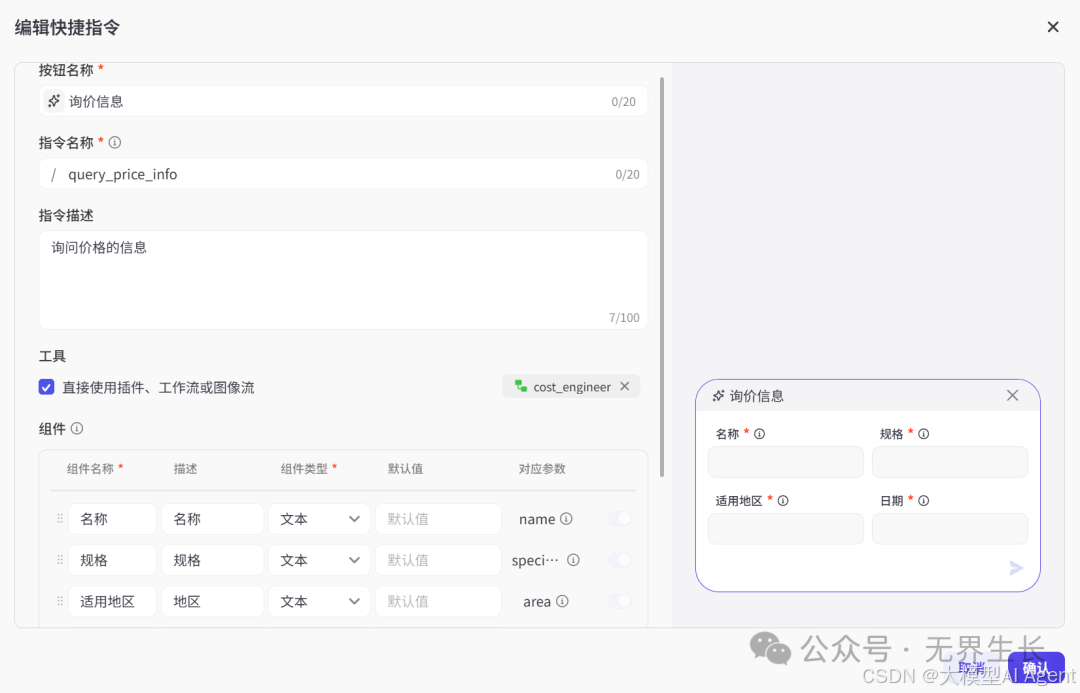
Task: Click the info icon next to preview 适用地区
Action: [783, 501]
